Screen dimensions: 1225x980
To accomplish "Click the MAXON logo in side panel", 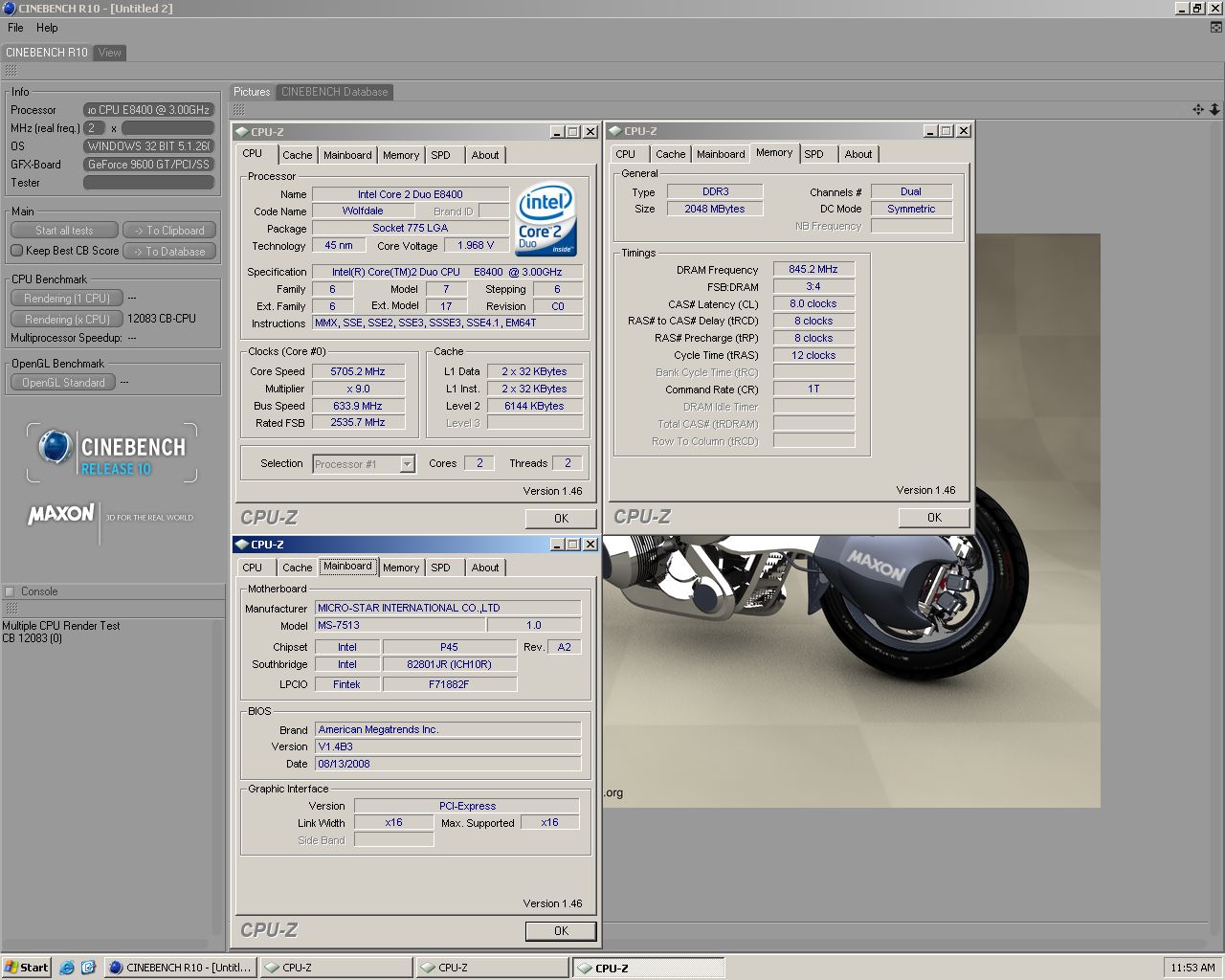I will [x=61, y=514].
